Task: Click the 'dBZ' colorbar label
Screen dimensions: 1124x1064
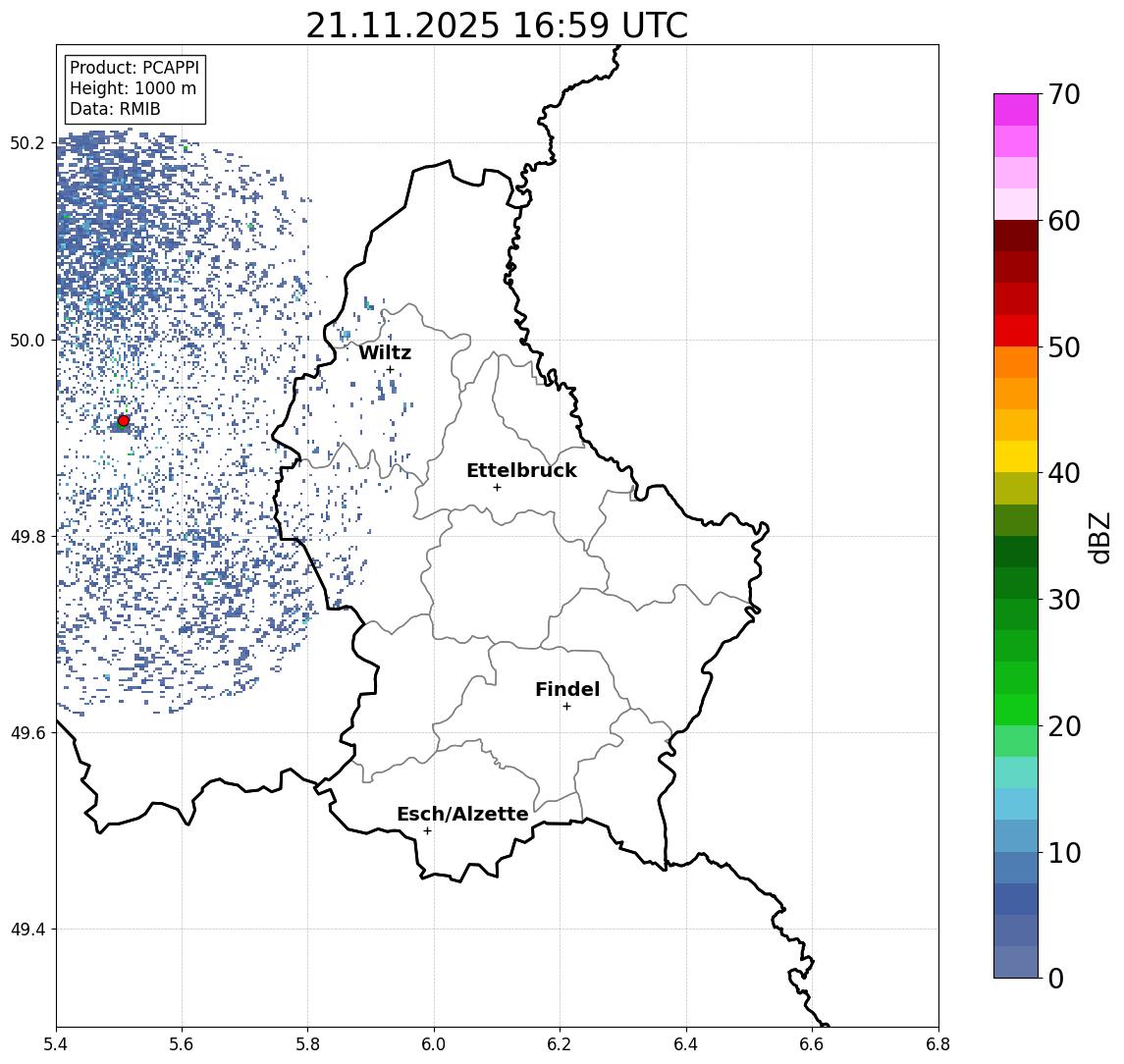Action: pos(1098,538)
